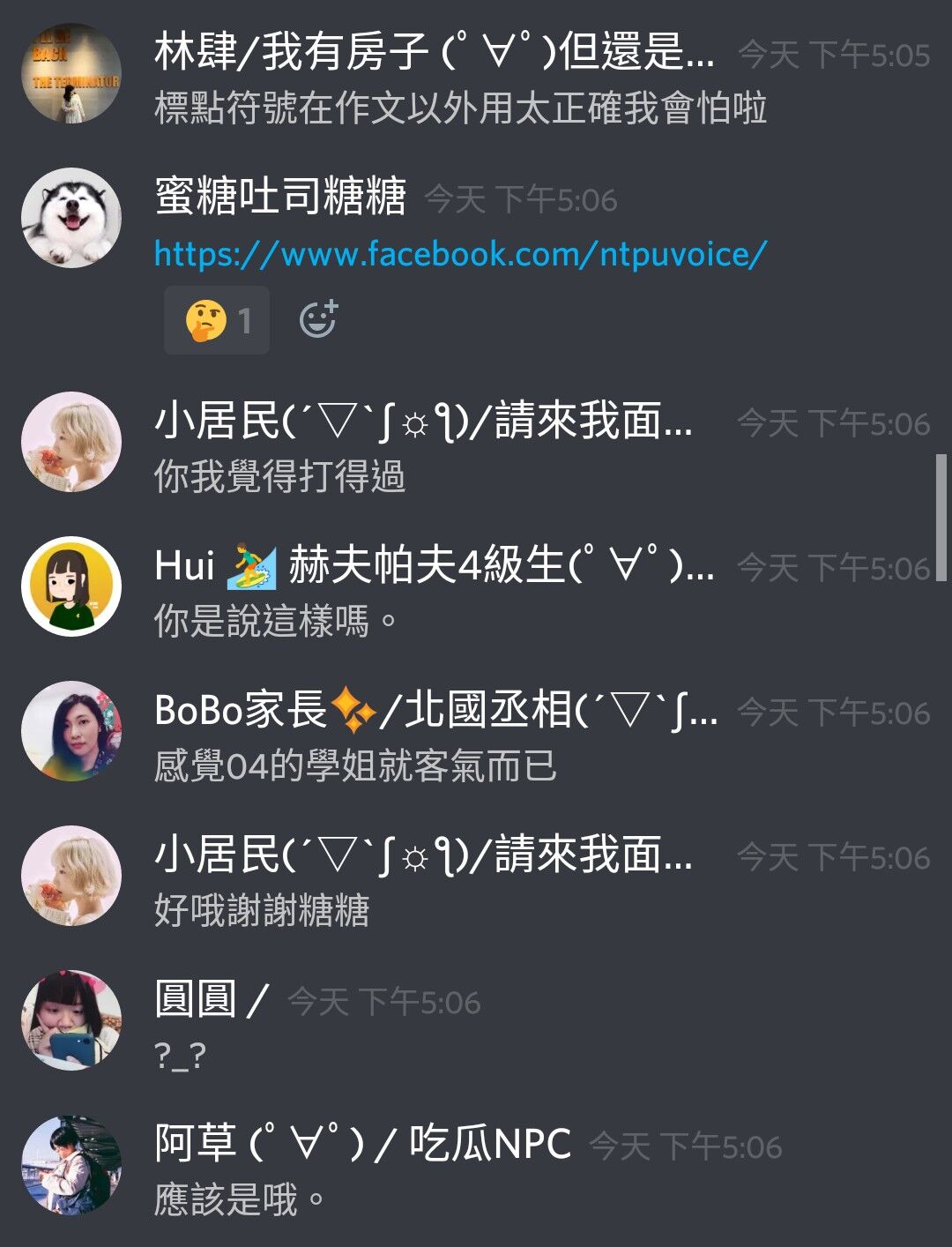Open the ntpuvoice Facebook link
Screen dimensions: 952x1247
pyautogui.click(x=460, y=254)
